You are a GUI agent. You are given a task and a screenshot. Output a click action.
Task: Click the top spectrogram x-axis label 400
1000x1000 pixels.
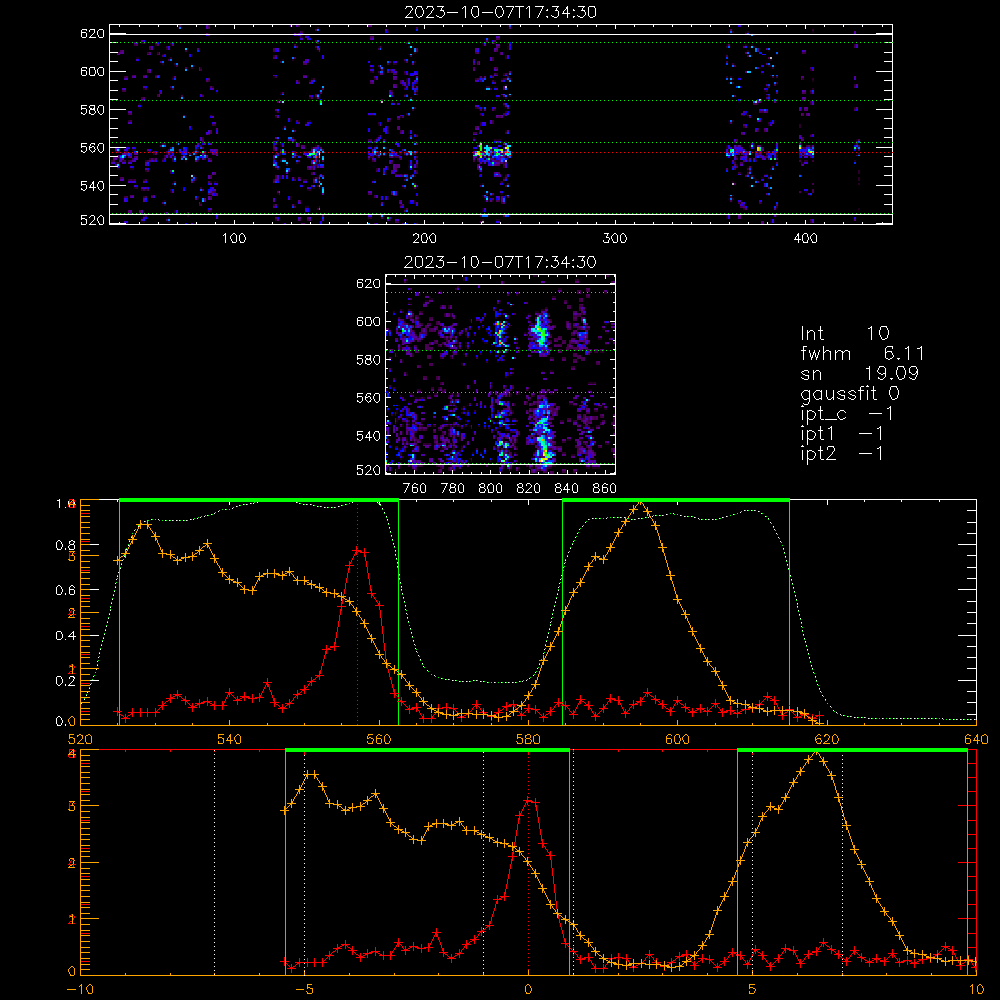pyautogui.click(x=805, y=239)
